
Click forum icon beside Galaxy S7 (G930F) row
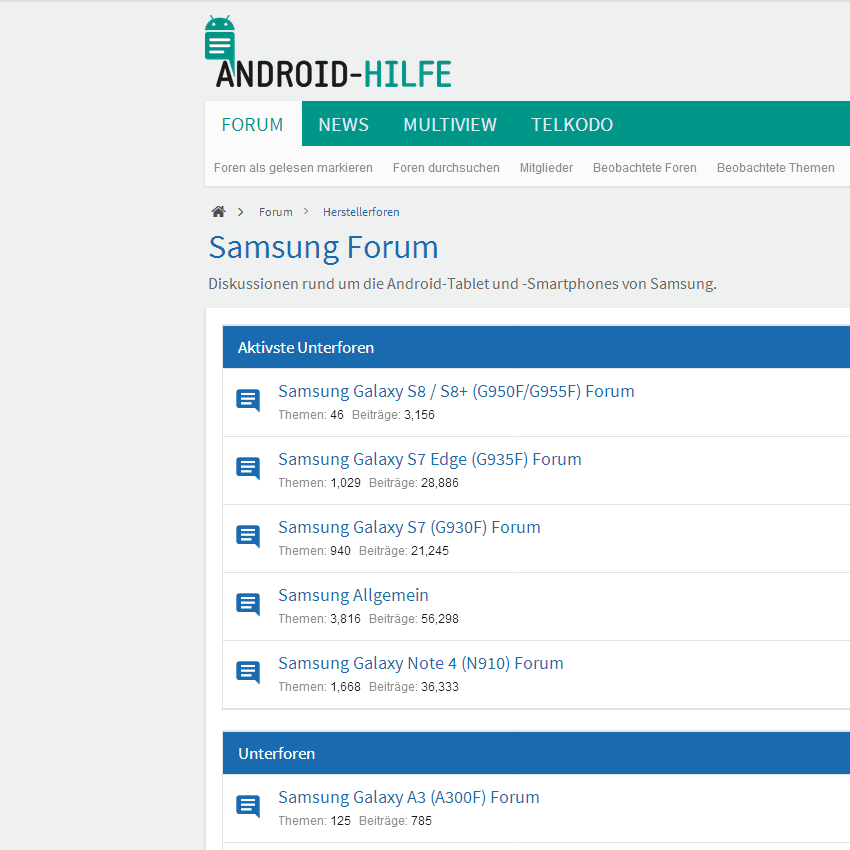[248, 537]
